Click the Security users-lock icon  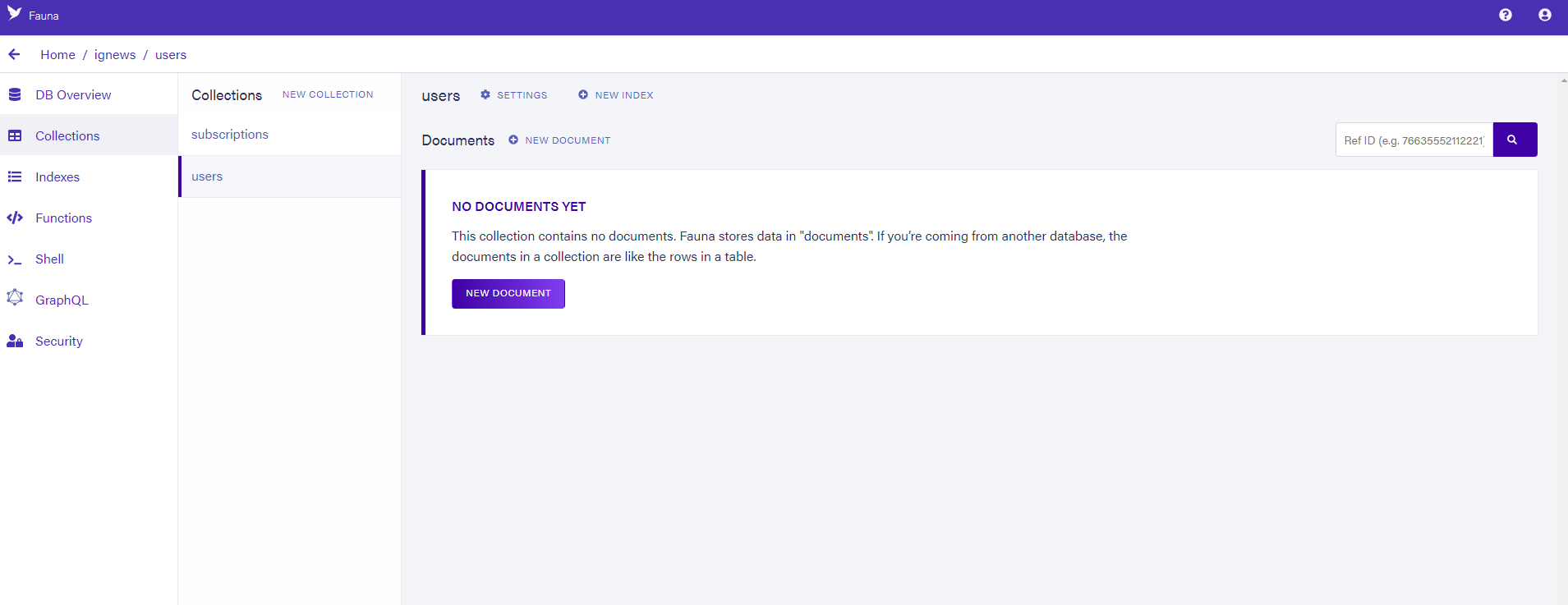pyautogui.click(x=15, y=341)
